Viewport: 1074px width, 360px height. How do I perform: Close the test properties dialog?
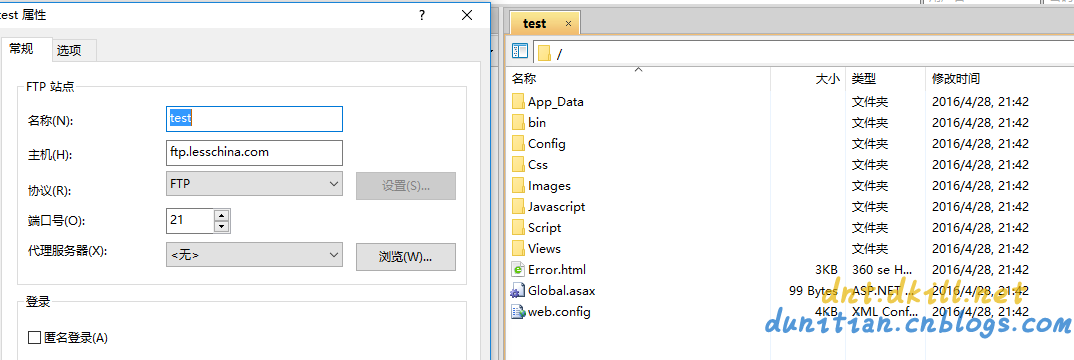pos(466,15)
